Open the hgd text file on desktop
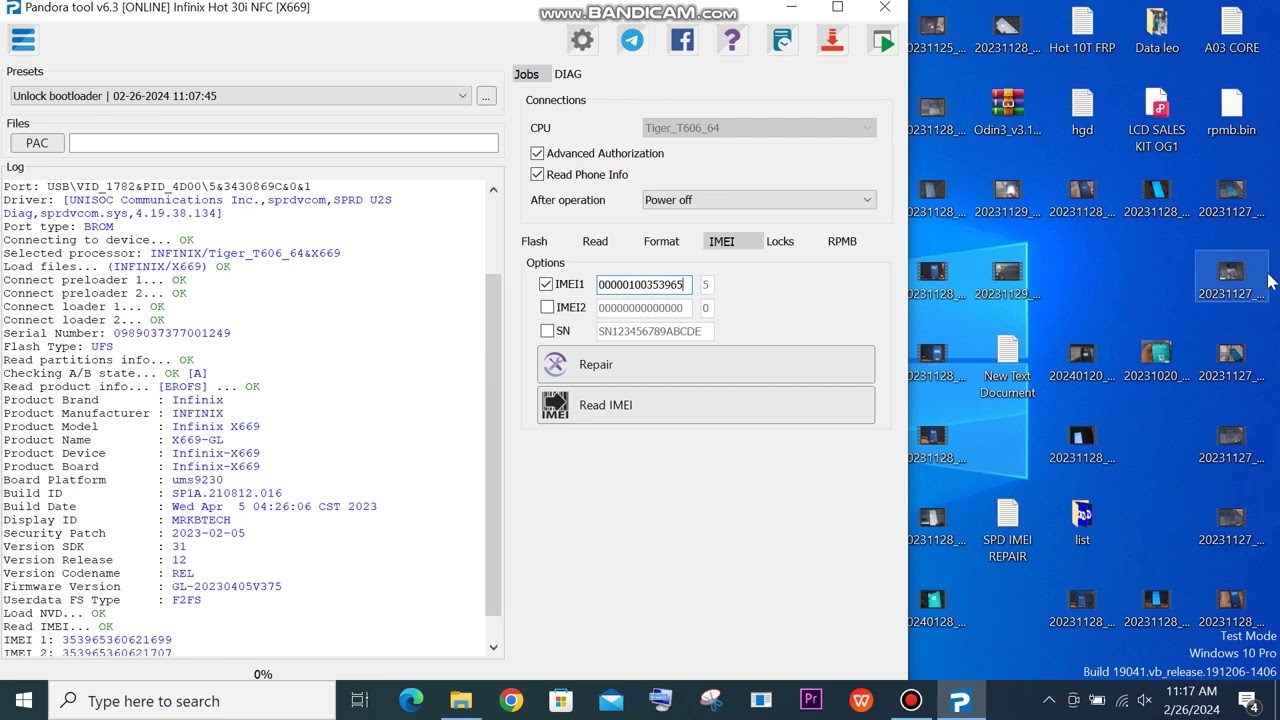This screenshot has width=1280, height=720. (x=1082, y=112)
